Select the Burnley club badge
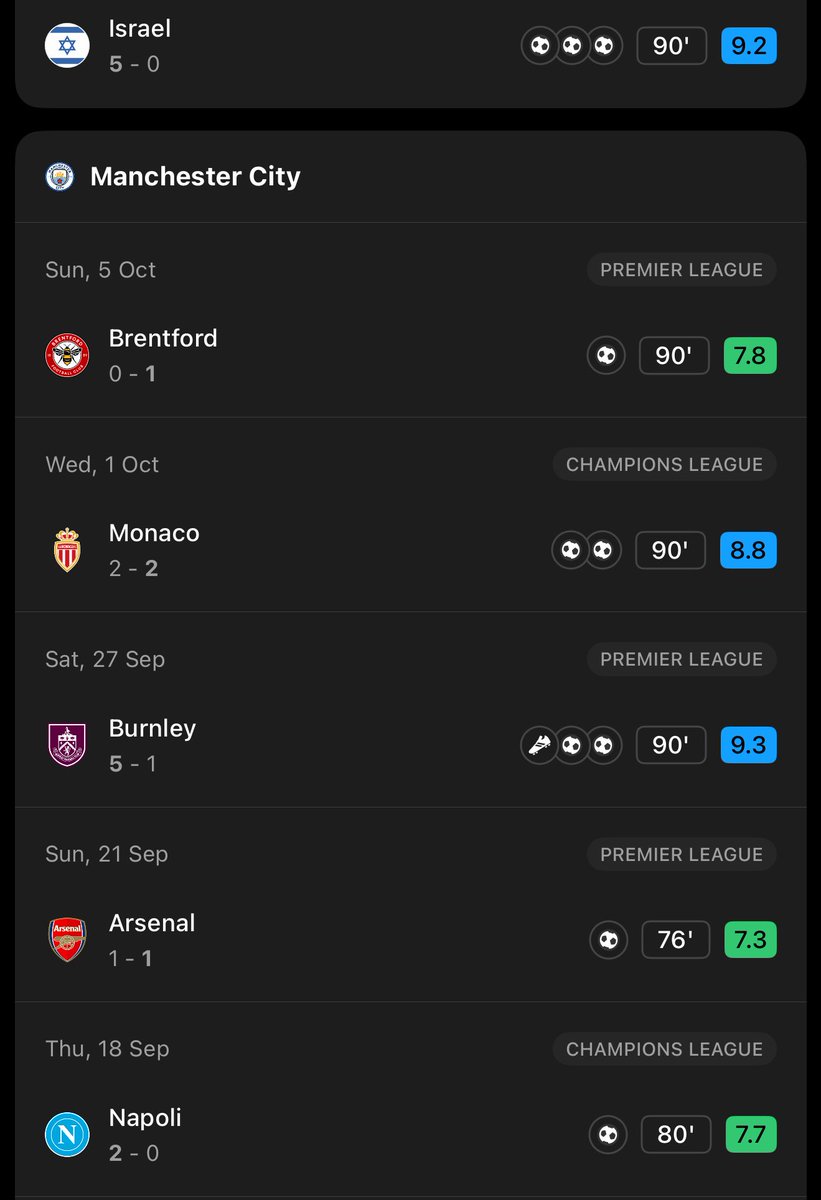Viewport: 821px width, 1200px height. pos(67,745)
